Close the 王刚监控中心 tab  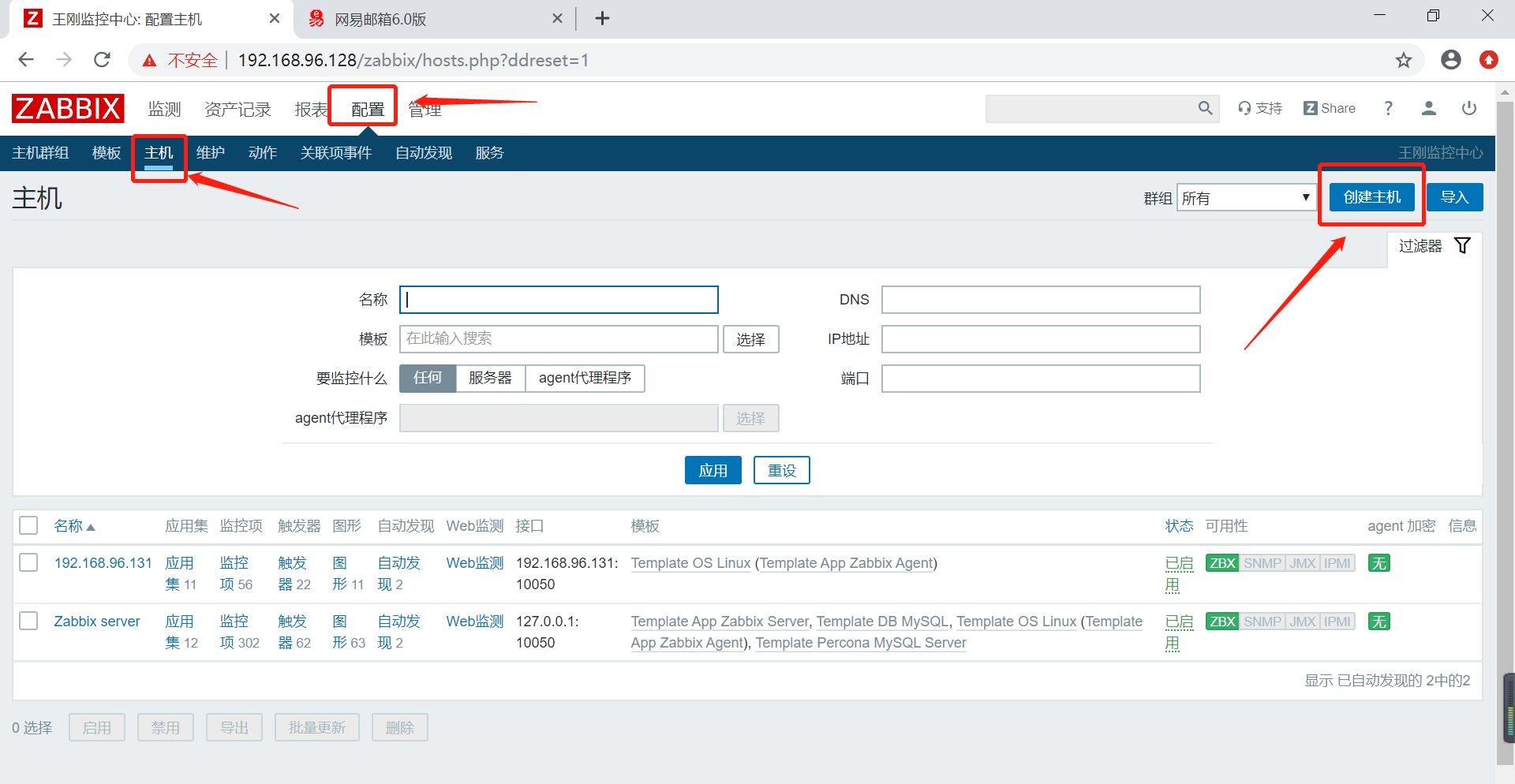pos(275,18)
